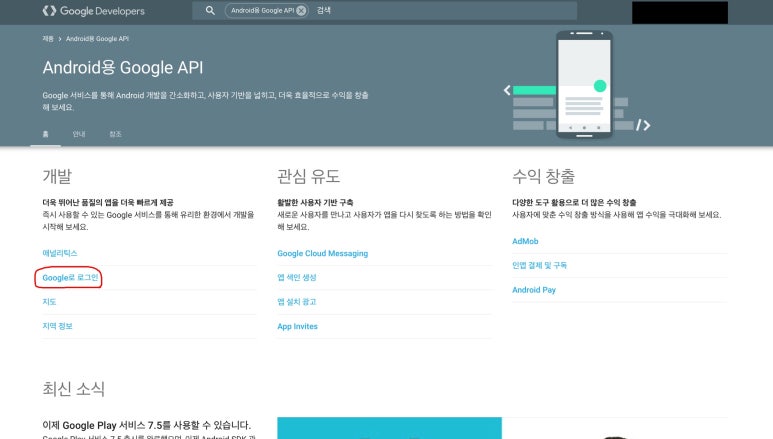Viewport: 773px width, 439px height.
Task: Click the teal news thumbnail image
Action: point(389,428)
